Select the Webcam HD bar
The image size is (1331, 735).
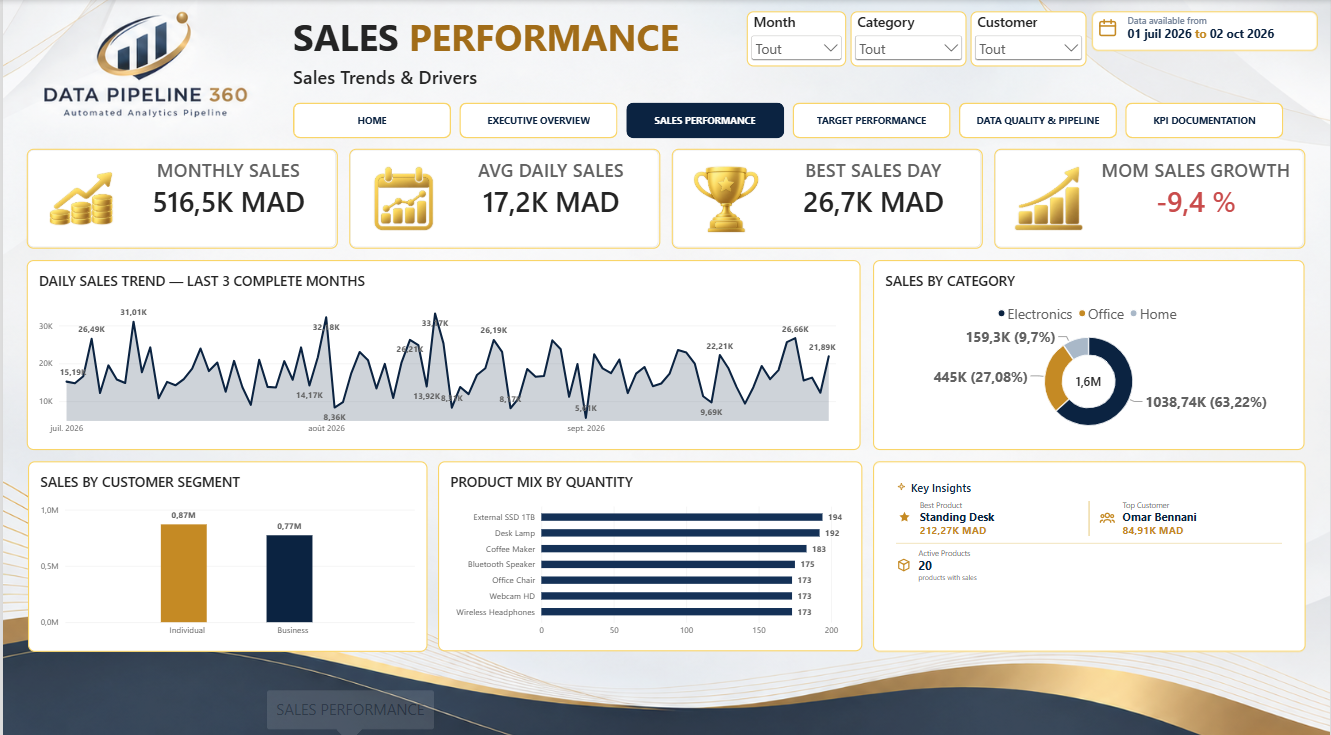click(667, 596)
